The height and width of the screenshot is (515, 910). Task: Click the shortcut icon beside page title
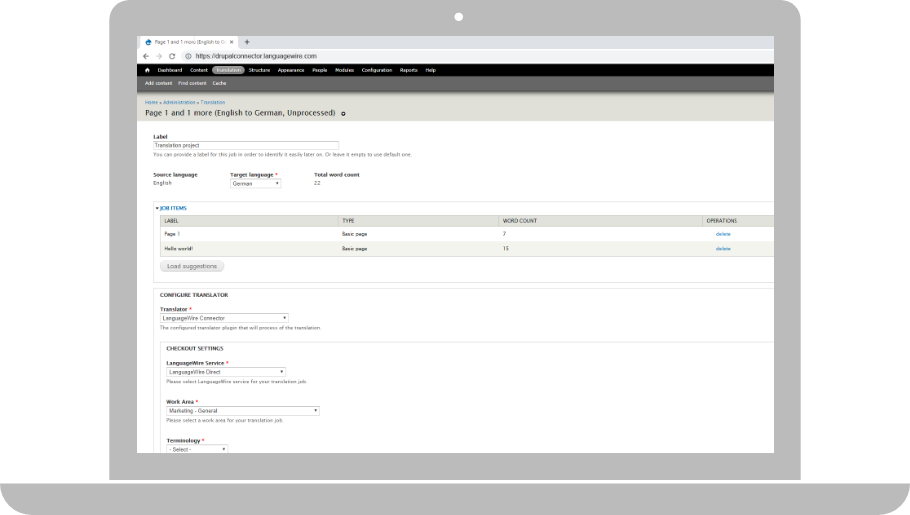(343, 113)
